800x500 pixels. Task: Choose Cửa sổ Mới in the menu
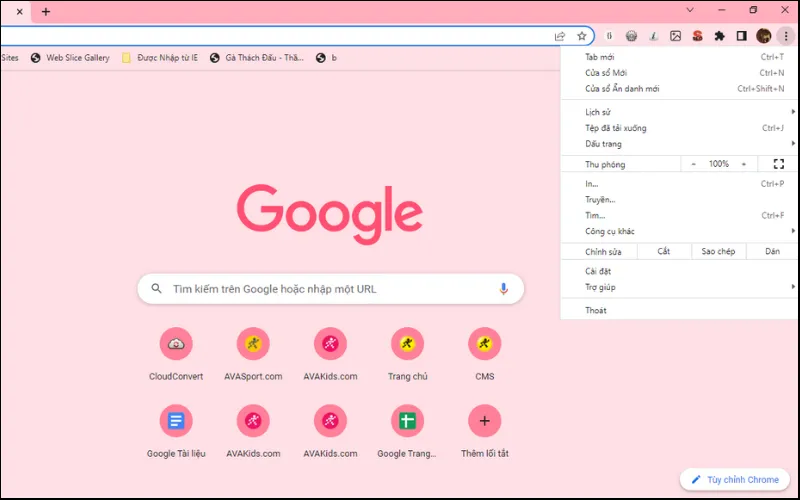679,72
